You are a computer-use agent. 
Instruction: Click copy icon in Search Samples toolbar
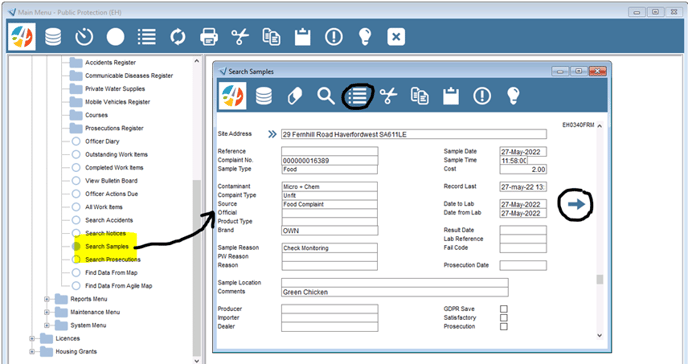click(x=420, y=96)
